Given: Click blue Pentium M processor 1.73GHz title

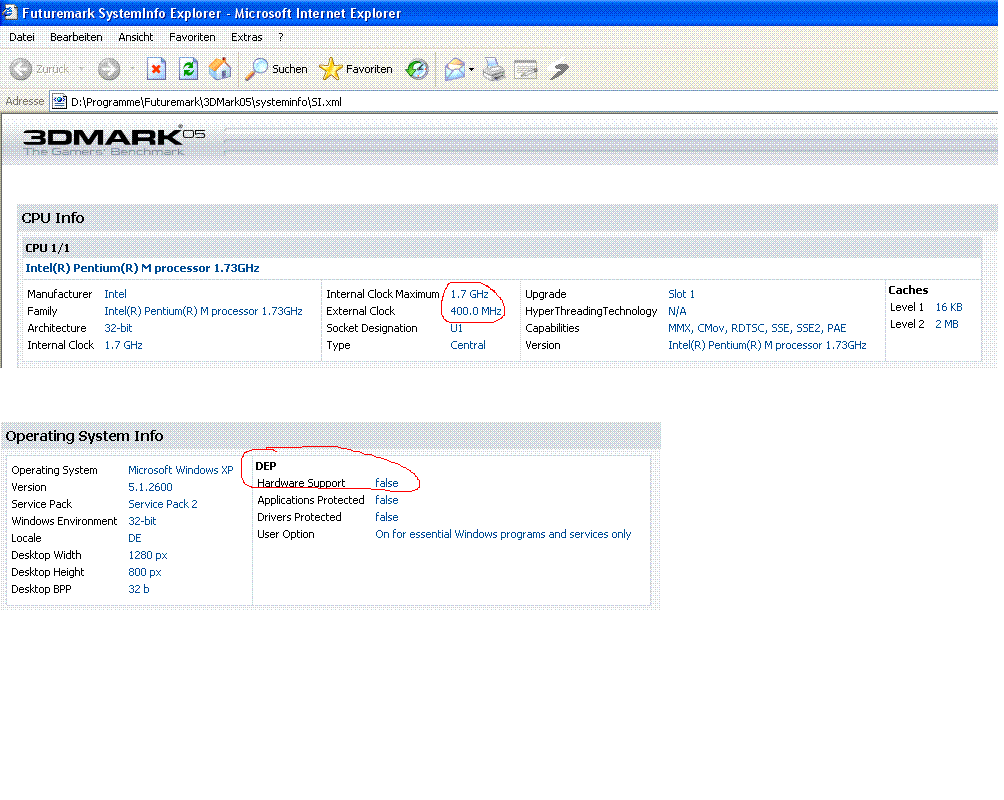Looking at the screenshot, I should tap(142, 268).
